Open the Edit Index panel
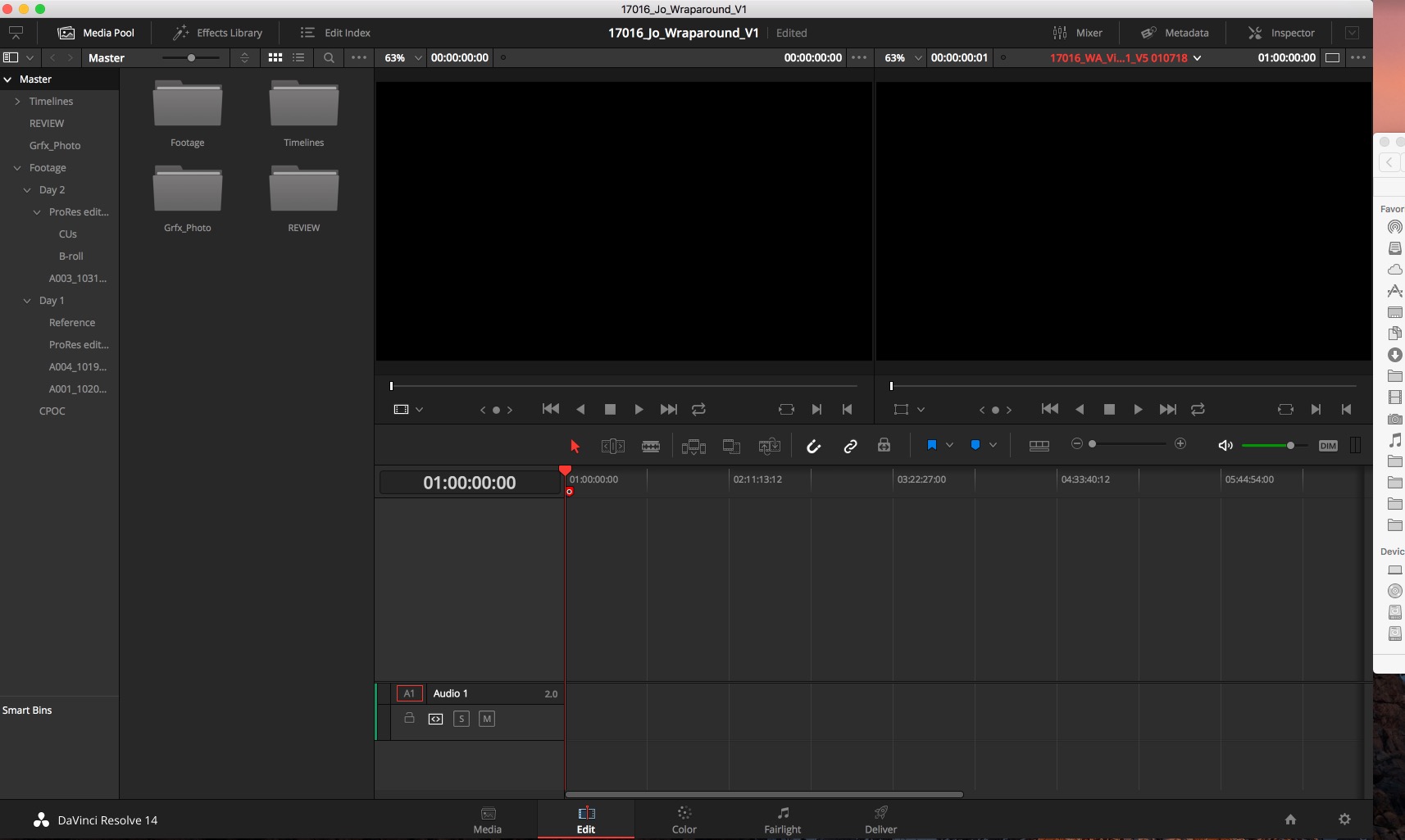Image resolution: width=1405 pixels, height=840 pixels. point(335,33)
